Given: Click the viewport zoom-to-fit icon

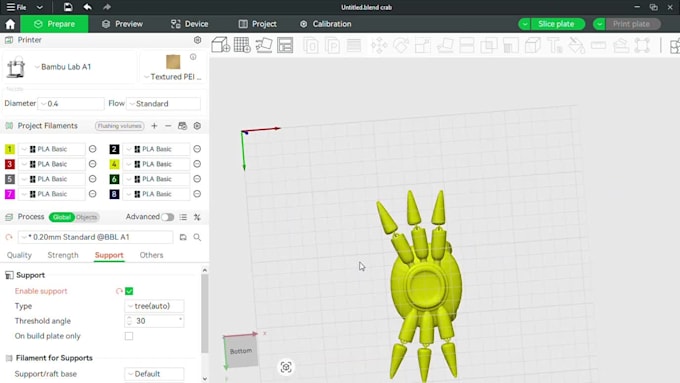Looking at the screenshot, I should coord(286,367).
